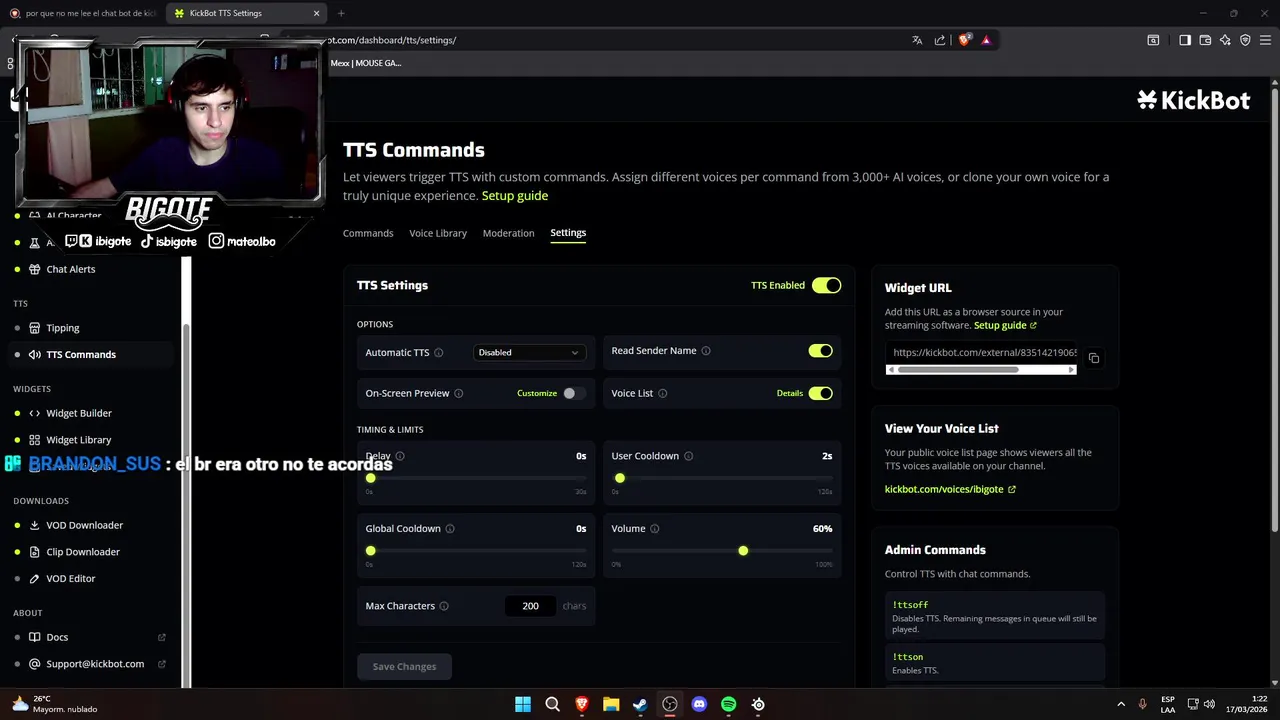The height and width of the screenshot is (720, 1280).
Task: Click the Details link for Voice List
Action: (790, 393)
